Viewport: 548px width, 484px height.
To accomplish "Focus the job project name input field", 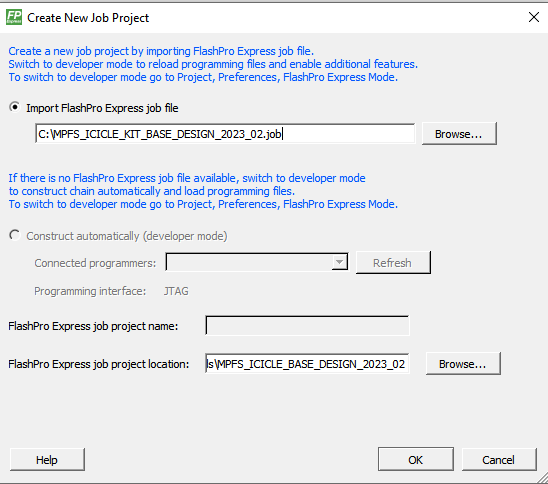I will (307, 326).
